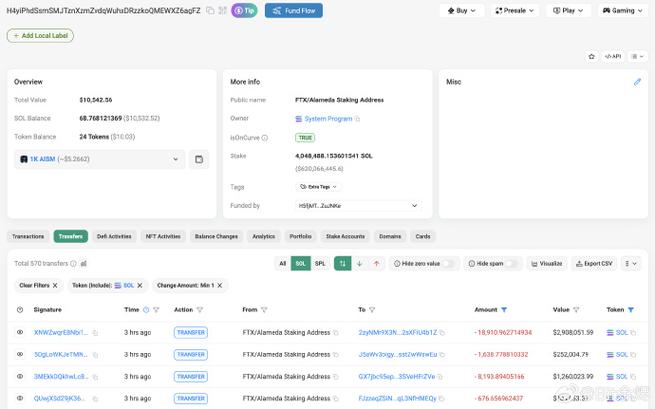Toggle Hide spam switch
Image resolution: width=655 pixels, height=409 pixels.
tap(511, 263)
